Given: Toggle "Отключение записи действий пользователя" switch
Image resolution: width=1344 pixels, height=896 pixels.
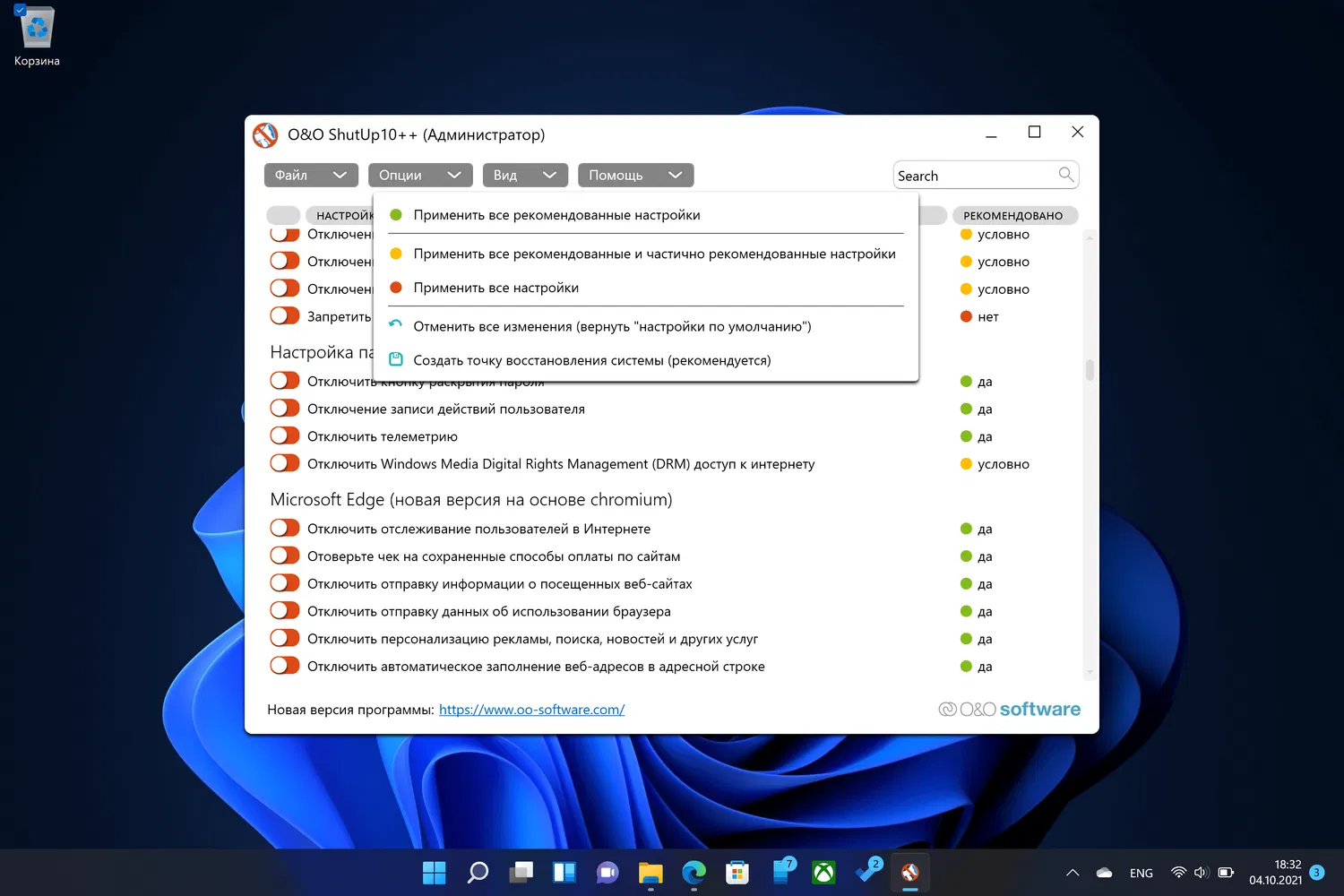Looking at the screenshot, I should click(x=285, y=409).
